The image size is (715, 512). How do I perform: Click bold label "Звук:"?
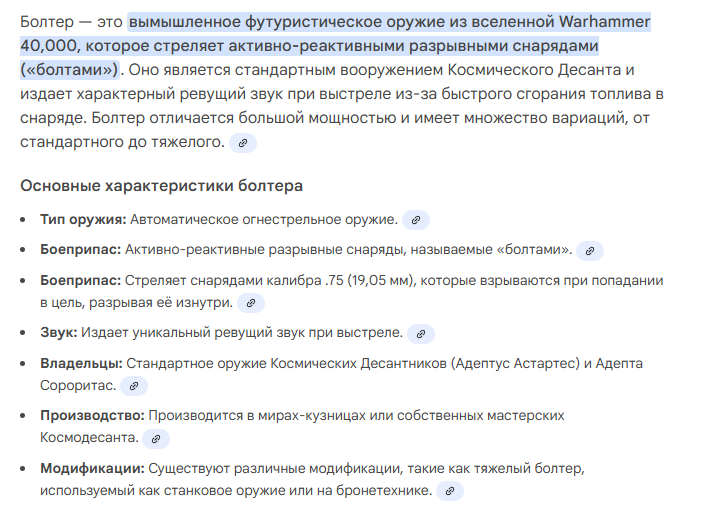(x=58, y=333)
